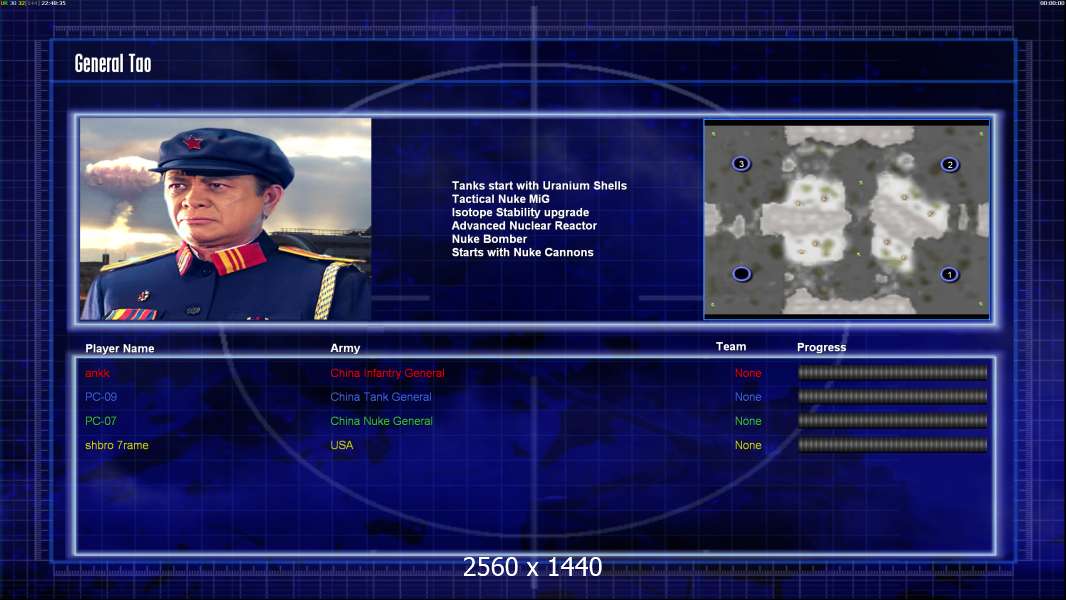Click team "None" in shbro 7rame's row
The image size is (1066, 600).
pos(748,446)
